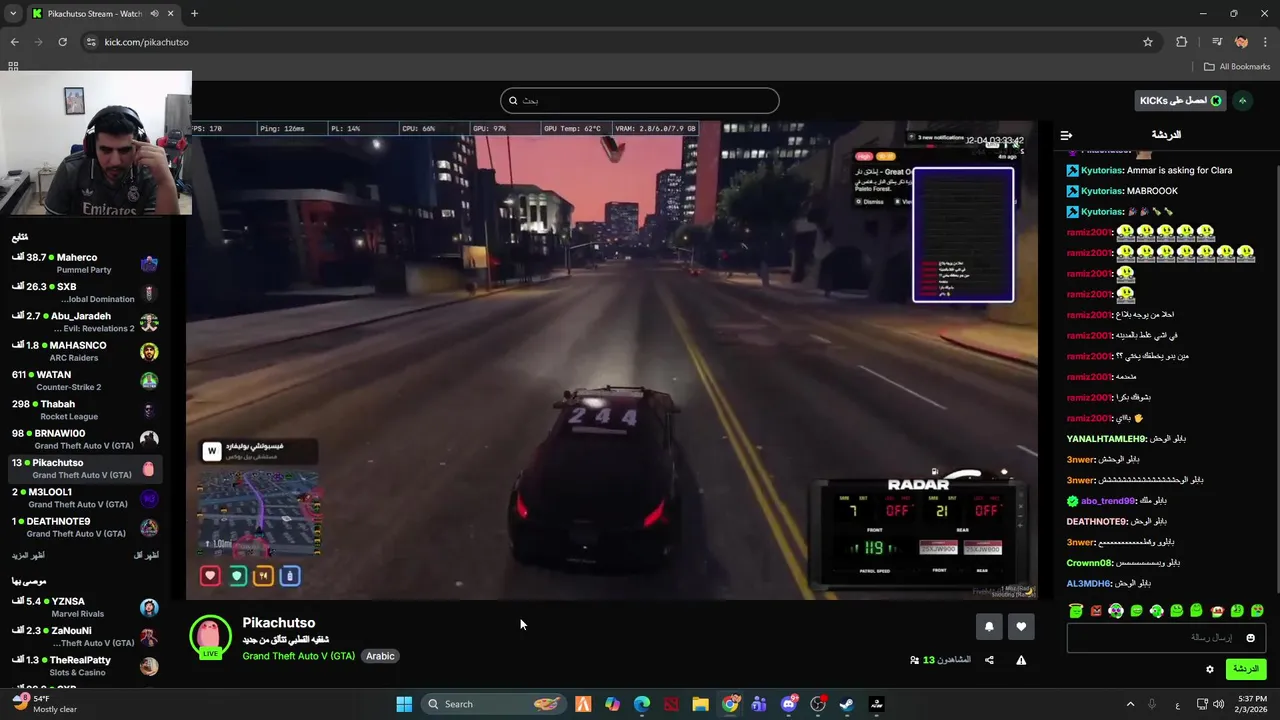This screenshot has width=1280, height=720.
Task: Click the Kyutorias username on the MABROOOK message
Action: click(x=1102, y=191)
